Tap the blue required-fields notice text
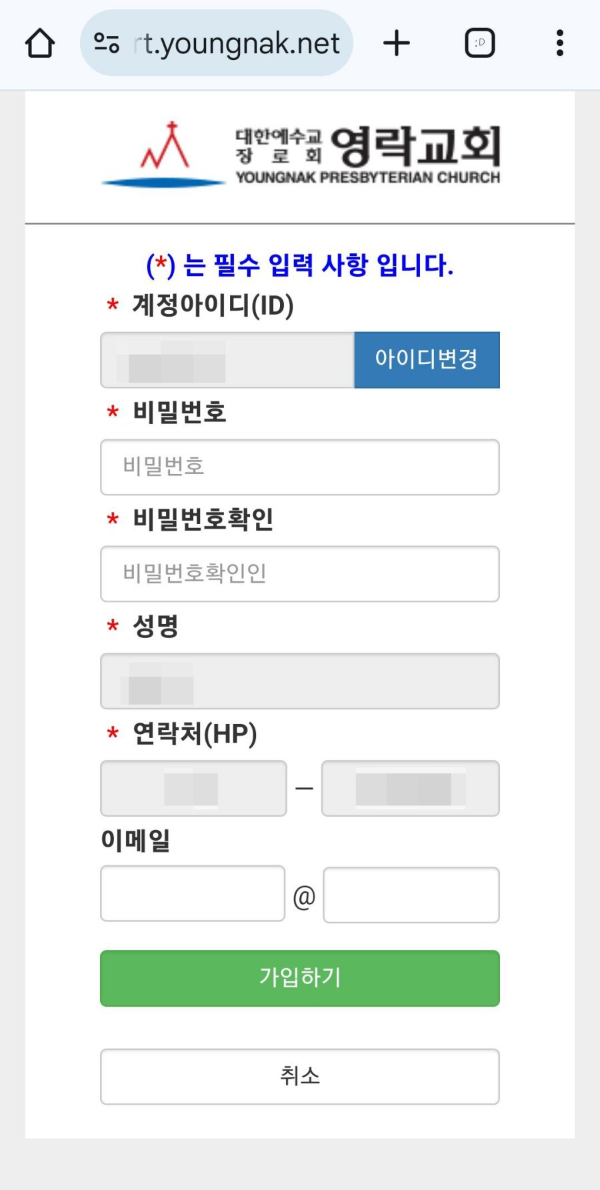600x1190 pixels. click(x=299, y=261)
